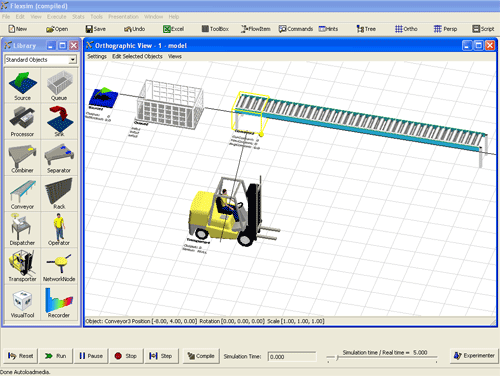
Task: Pick the Queue object icon
Action: (x=59, y=85)
